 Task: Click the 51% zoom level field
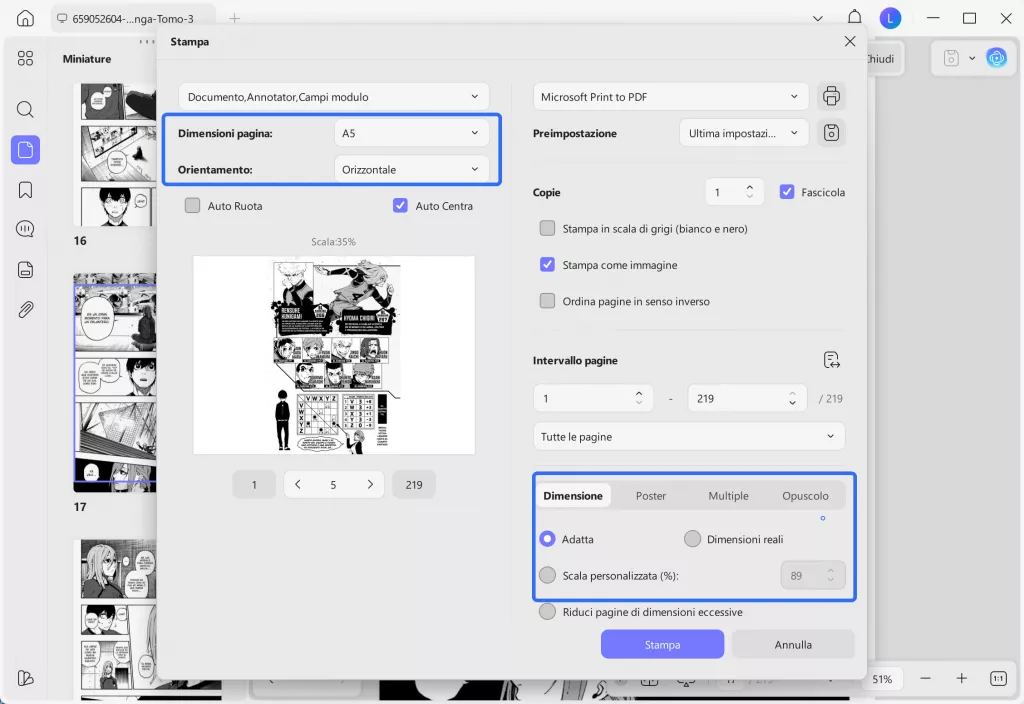click(882, 679)
